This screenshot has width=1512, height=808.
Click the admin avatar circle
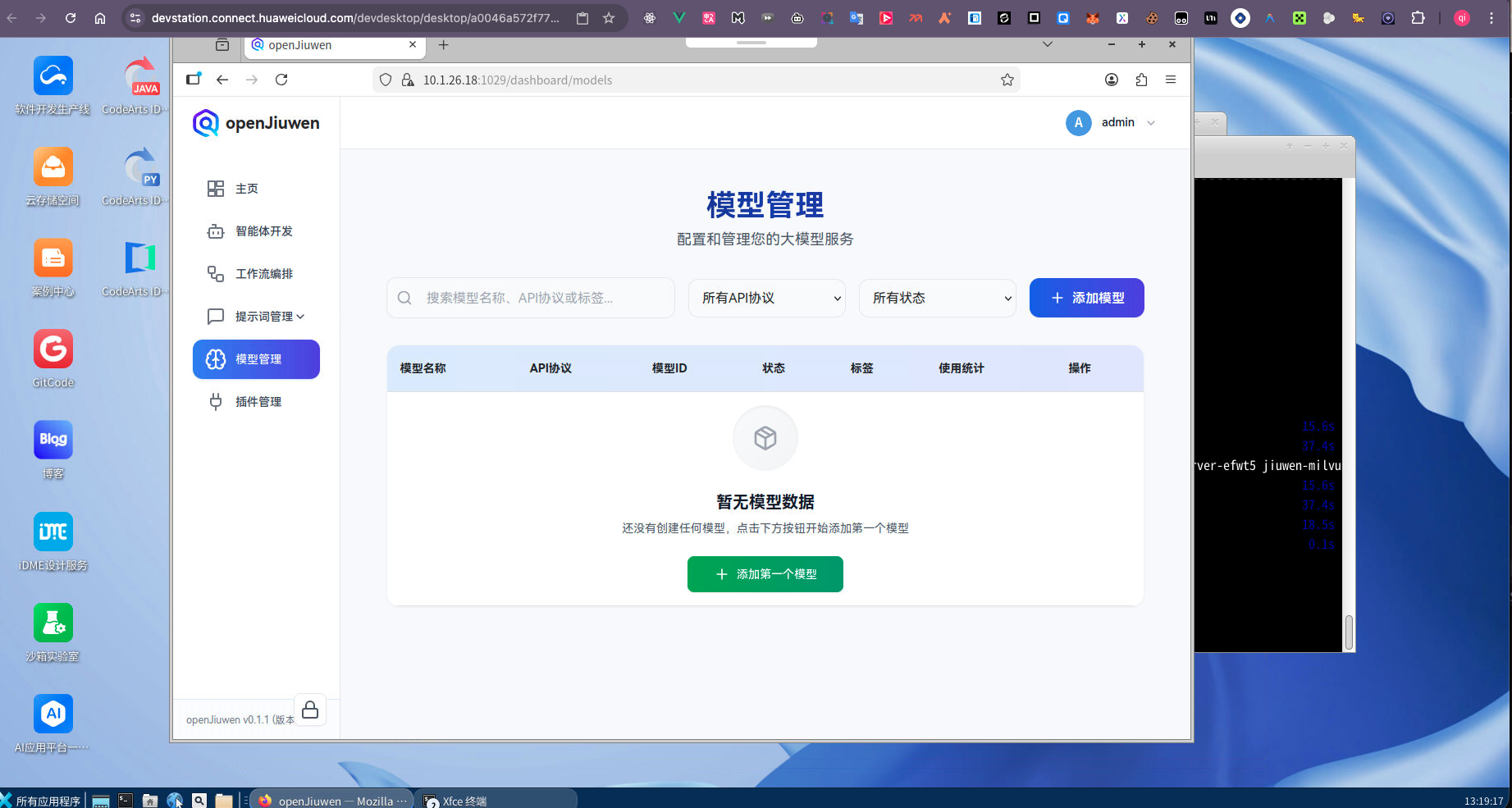click(x=1079, y=123)
